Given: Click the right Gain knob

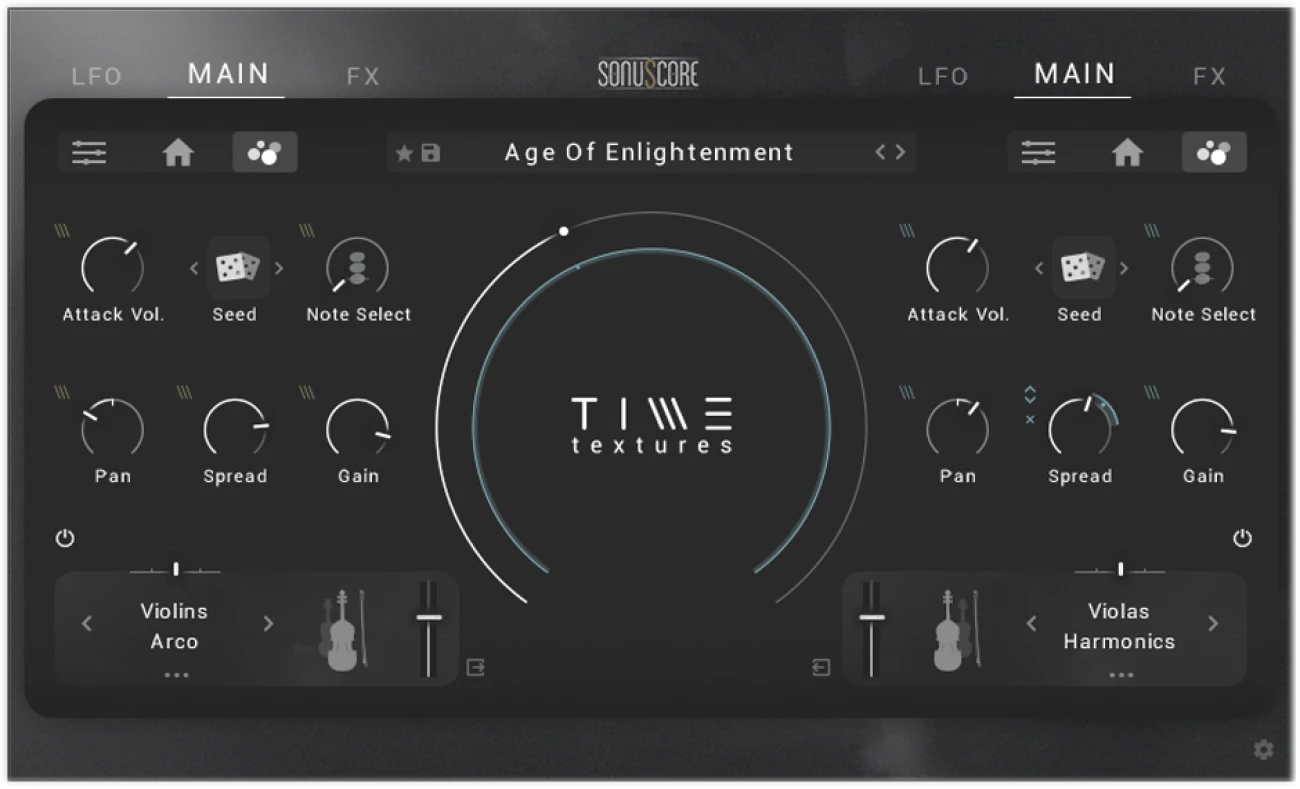Looking at the screenshot, I should pos(1203,430).
